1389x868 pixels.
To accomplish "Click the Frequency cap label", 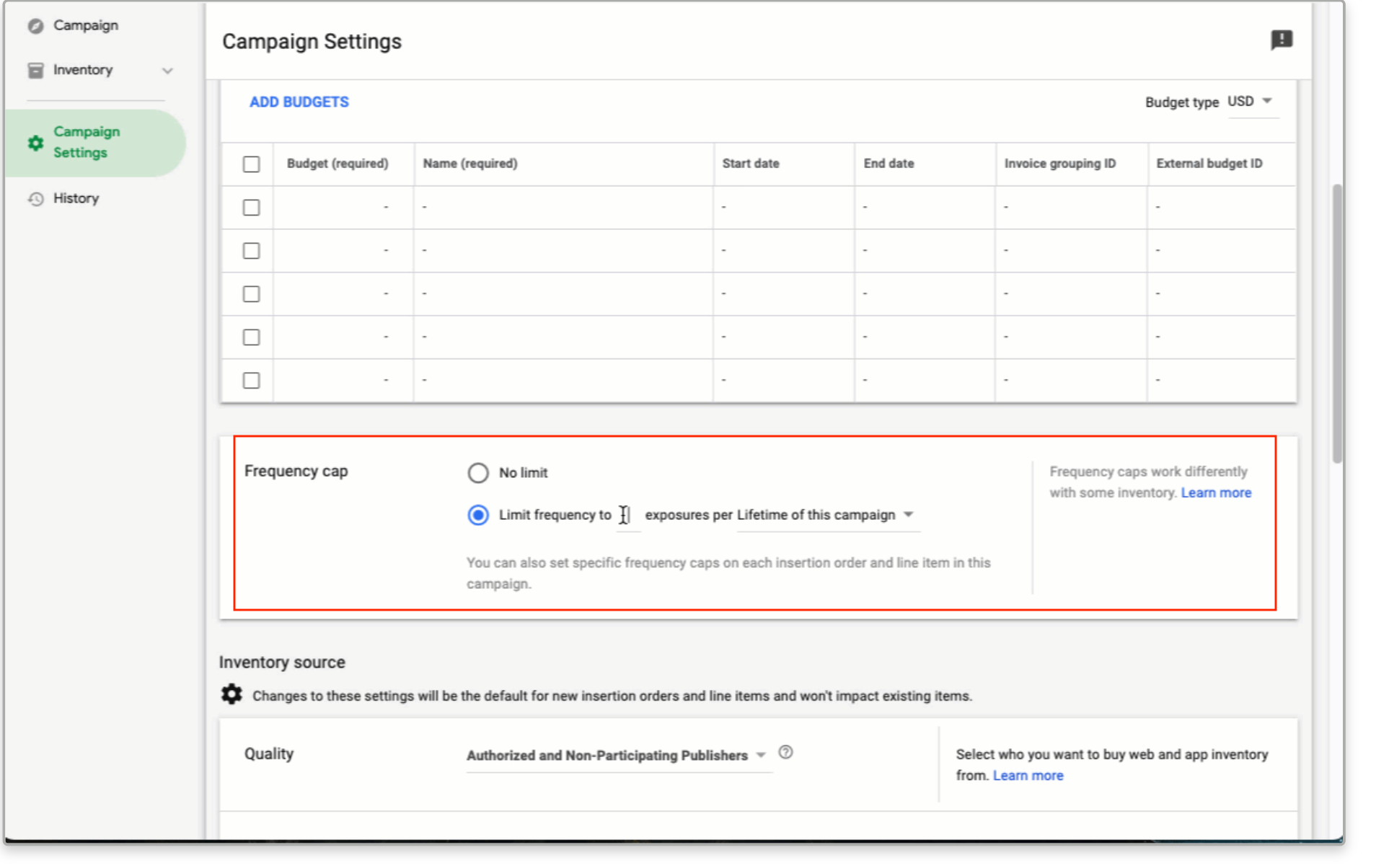I will point(296,471).
